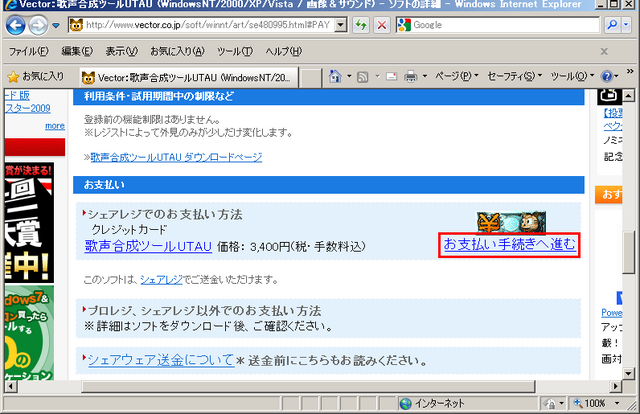Image resolution: width=640 pixels, height=414 pixels.
Task: Click the green Windows7 banner ad
Action: (29, 333)
